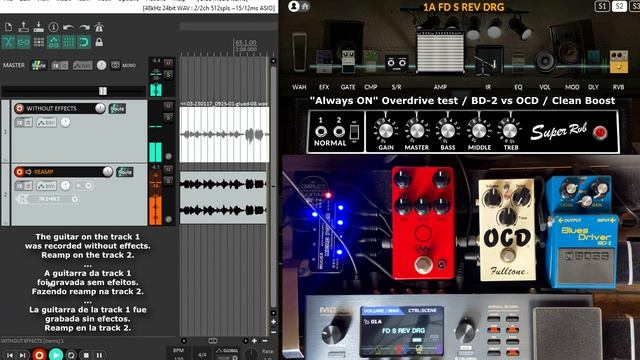
Task: Mute the WITHOUT EFFECTS track
Action: coord(168,106)
